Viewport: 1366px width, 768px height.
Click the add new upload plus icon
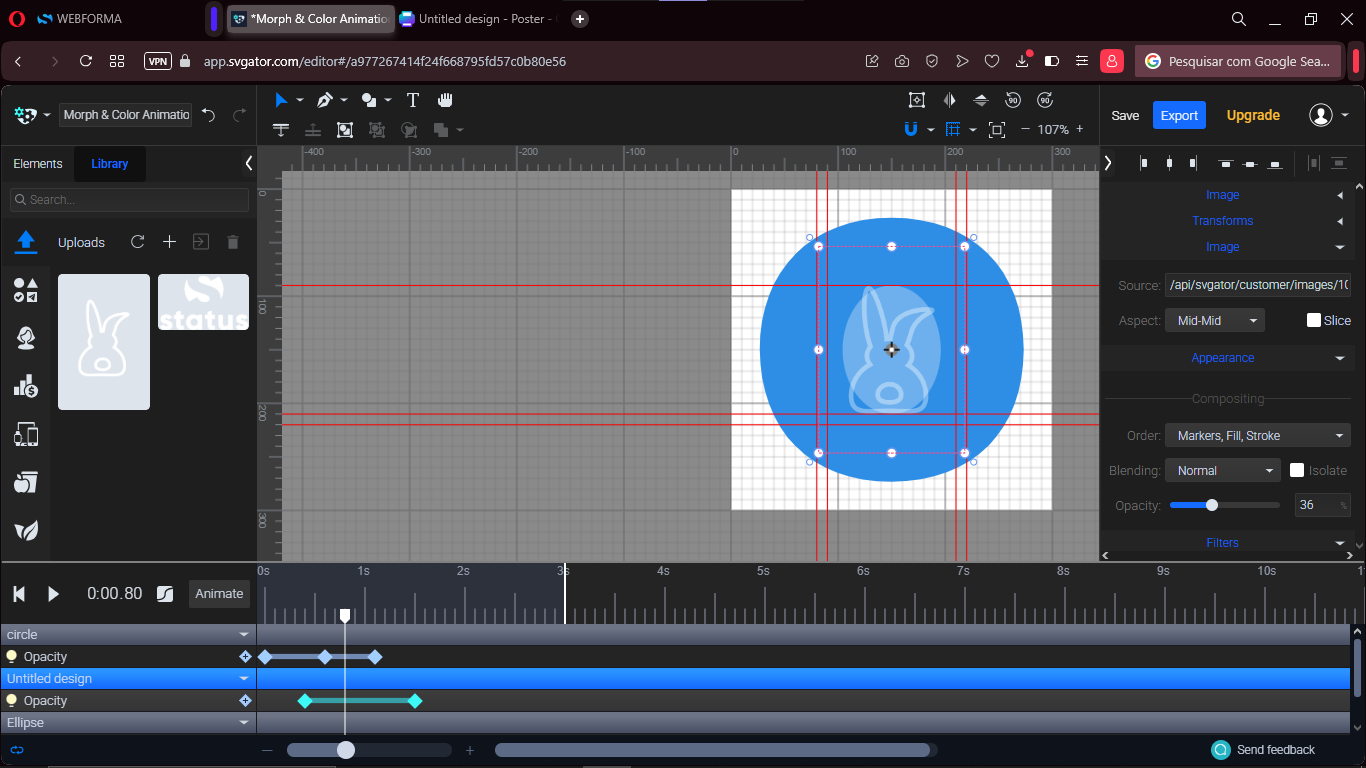click(x=169, y=242)
